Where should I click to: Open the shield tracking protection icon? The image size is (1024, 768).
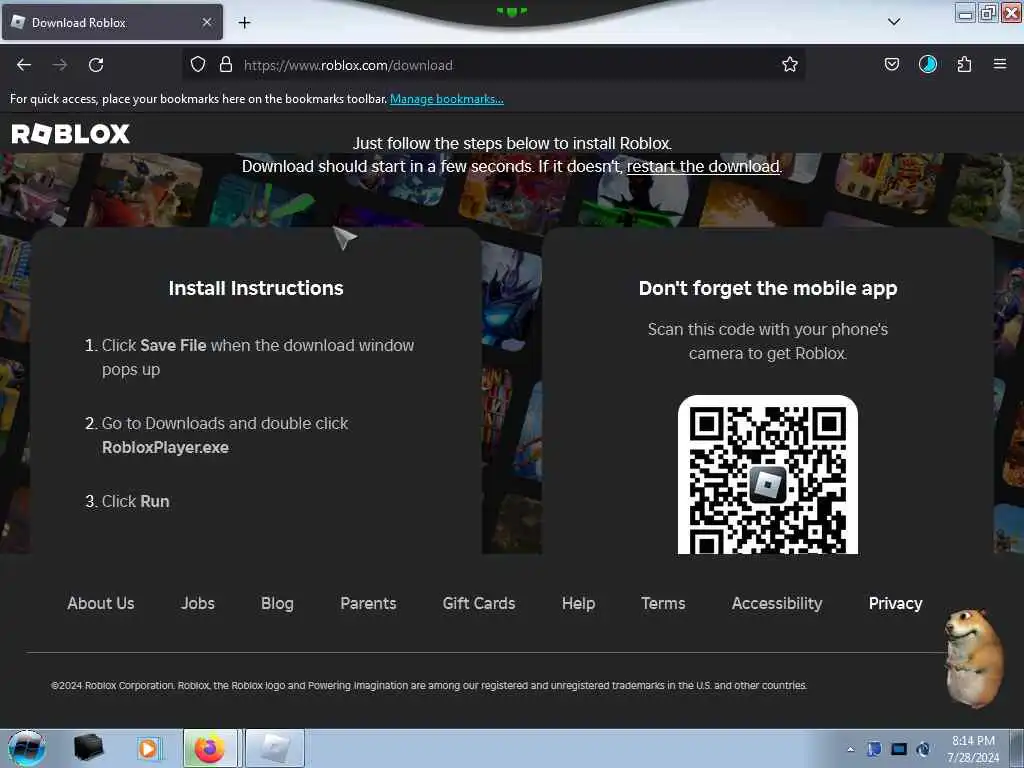tap(198, 65)
